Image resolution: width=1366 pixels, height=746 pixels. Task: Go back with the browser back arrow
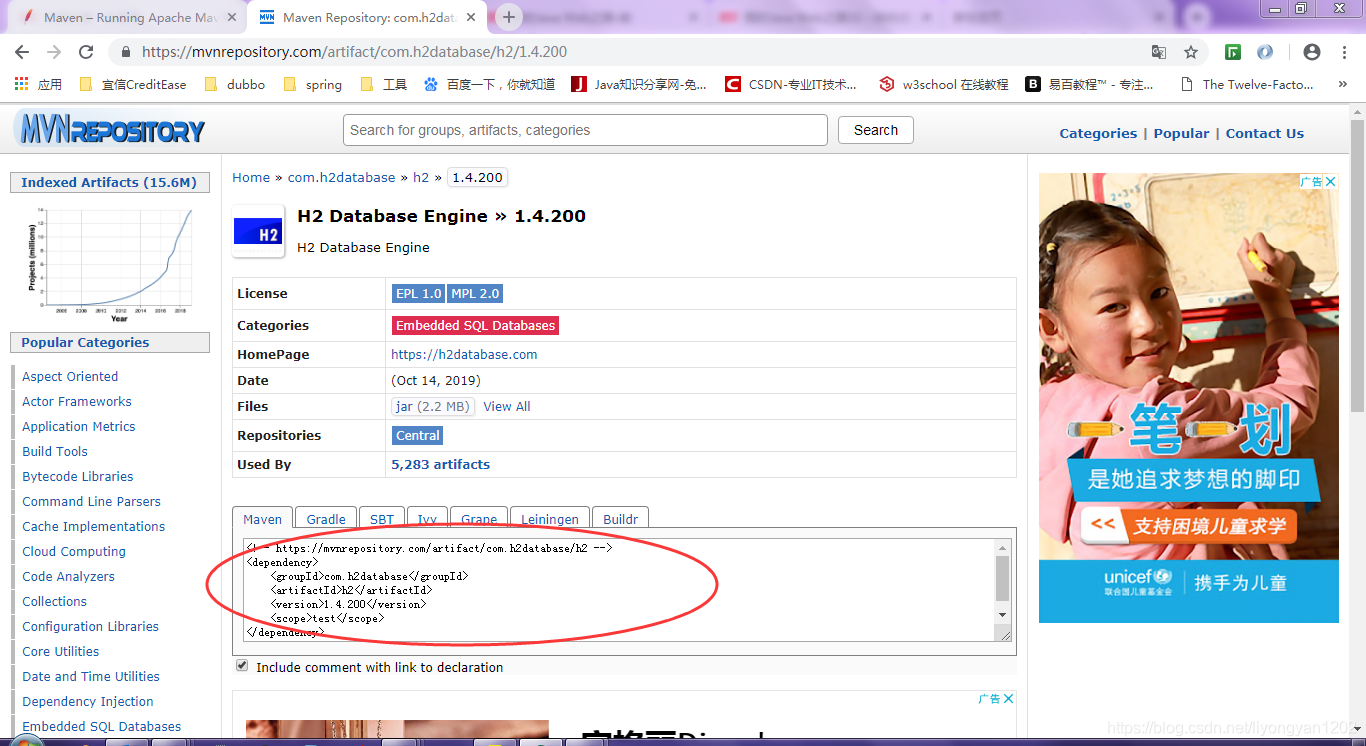point(22,52)
